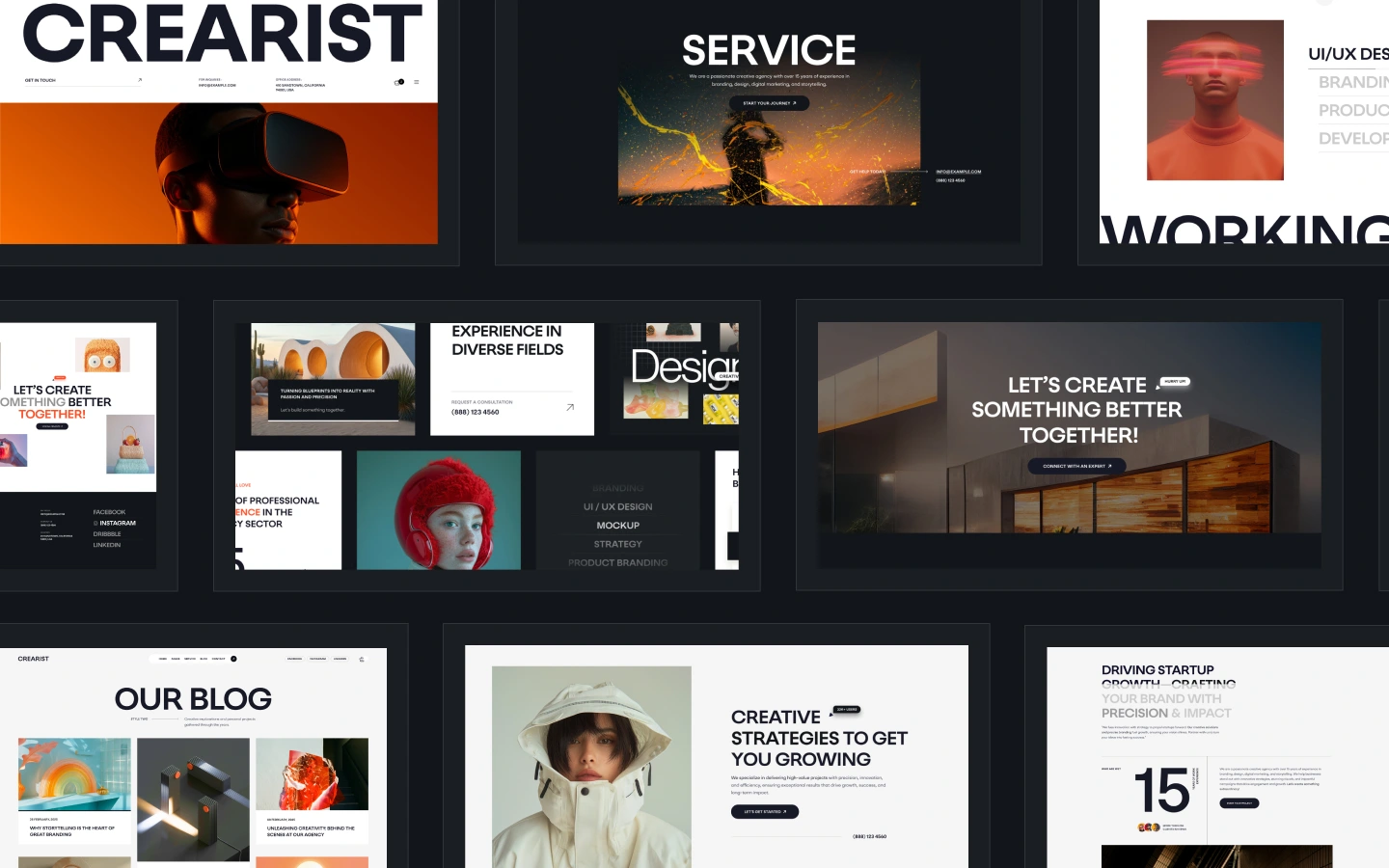Click Connect With An Expert button
The width and height of the screenshot is (1389, 868).
click(1077, 466)
